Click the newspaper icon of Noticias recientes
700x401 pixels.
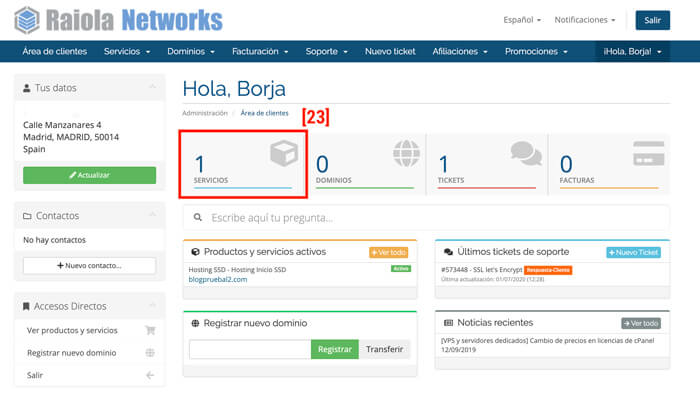(448, 323)
